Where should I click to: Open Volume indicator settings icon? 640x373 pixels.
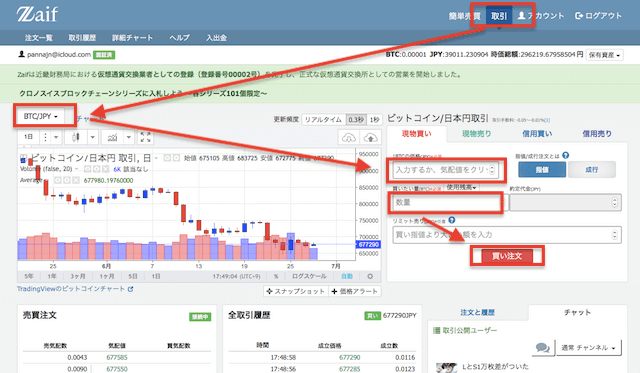tap(97, 169)
